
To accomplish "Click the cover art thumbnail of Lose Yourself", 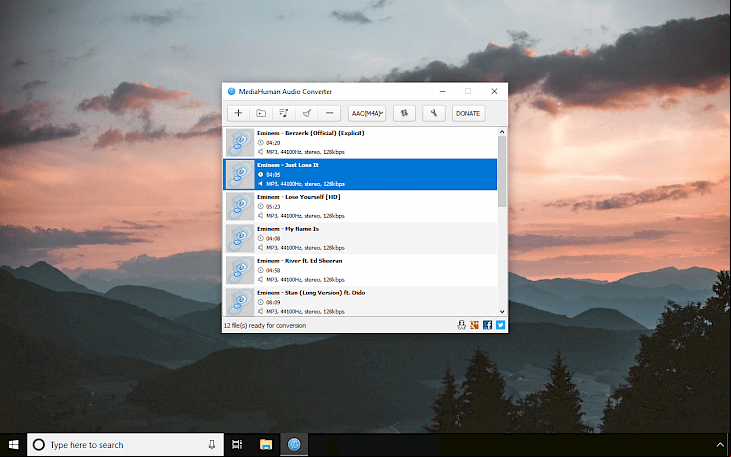I will (x=240, y=207).
